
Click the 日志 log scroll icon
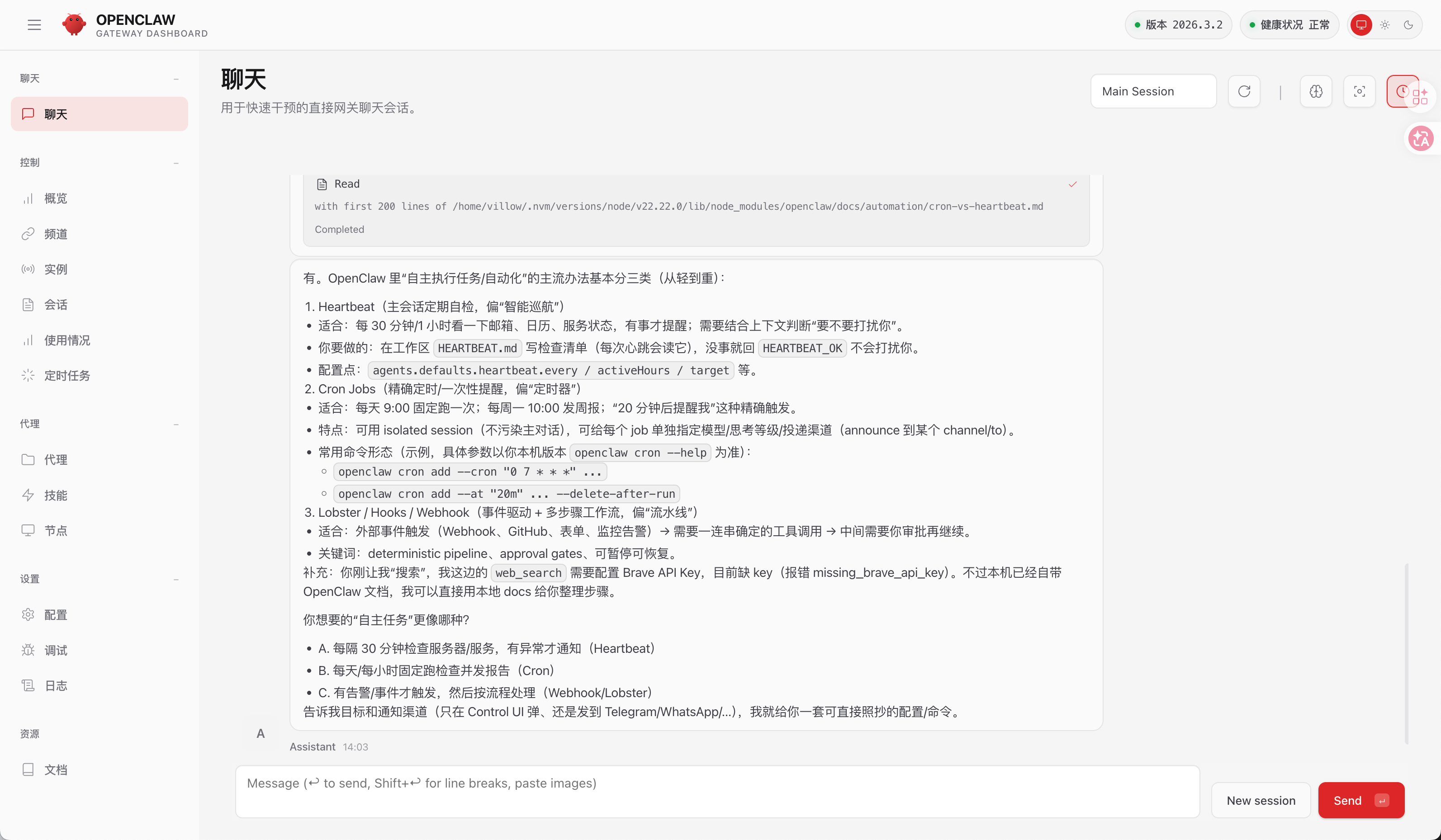coord(28,686)
